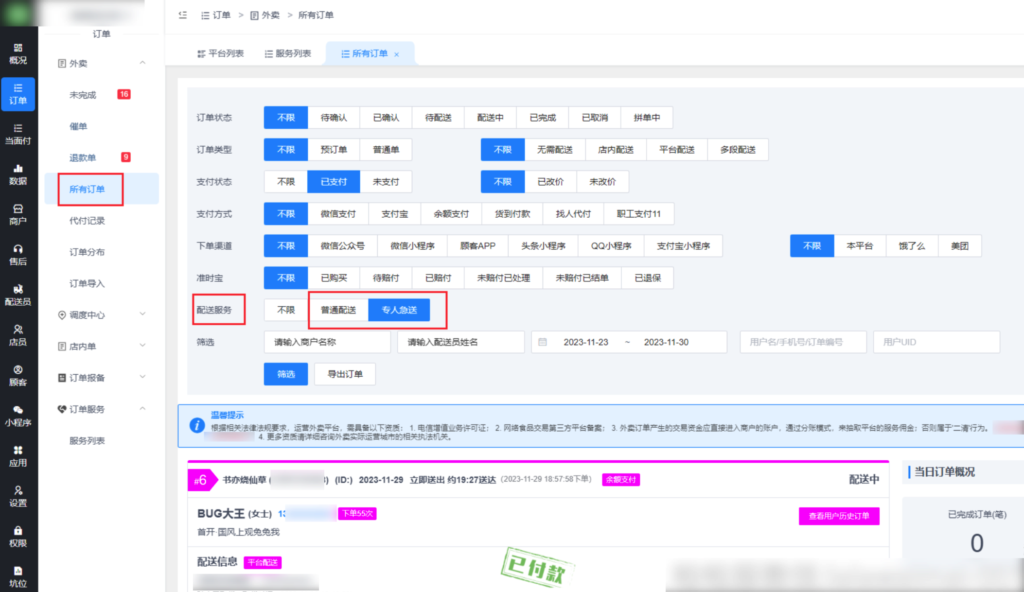Choose 专人急送 delivery service option
Image resolution: width=1024 pixels, height=592 pixels.
click(399, 310)
